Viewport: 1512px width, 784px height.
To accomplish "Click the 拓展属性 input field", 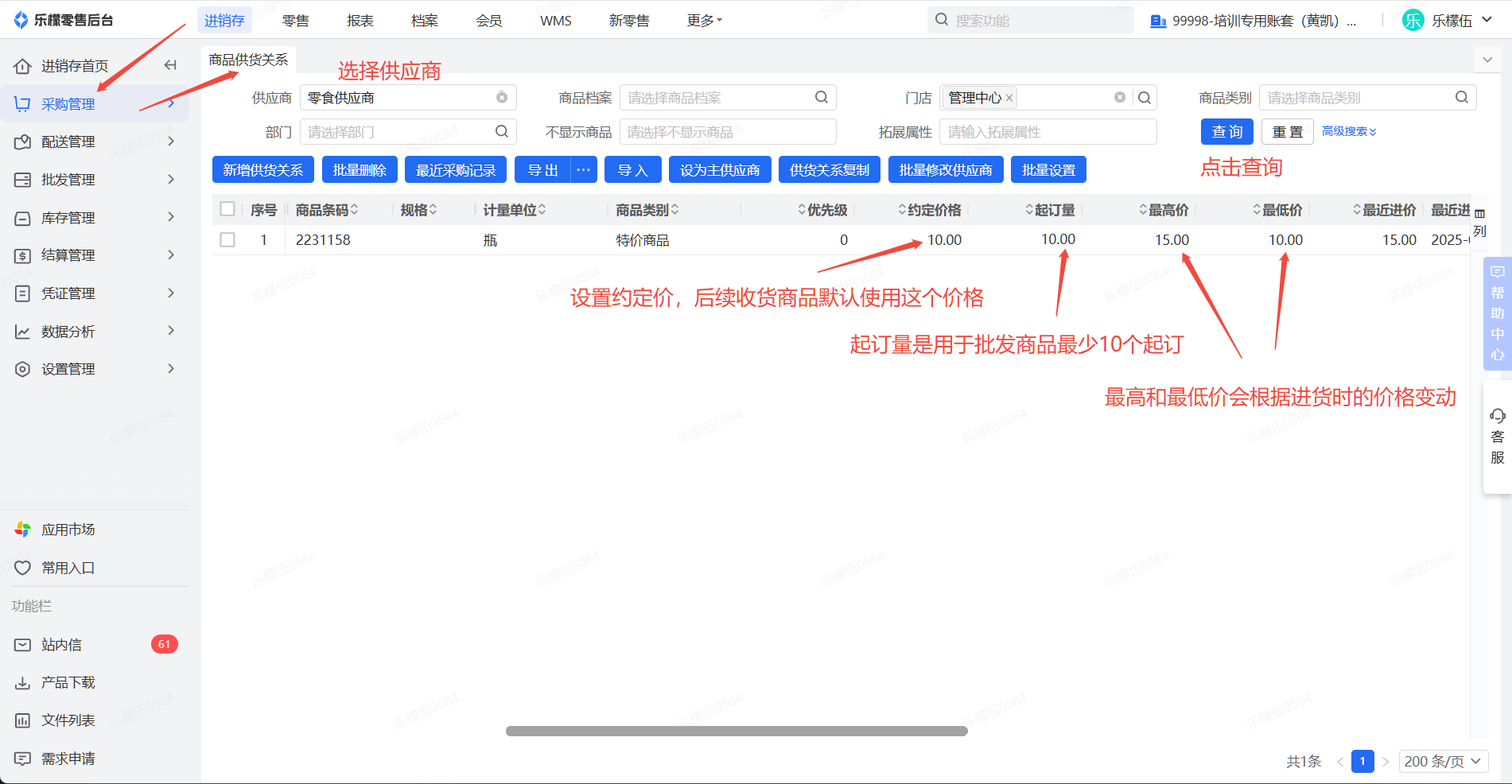I will point(1048,132).
